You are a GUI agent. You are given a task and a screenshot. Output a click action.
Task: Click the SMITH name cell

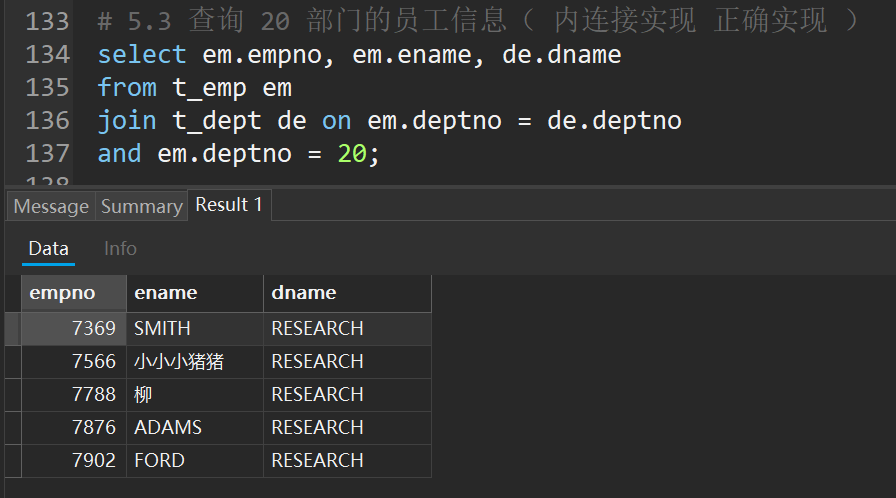tap(195, 328)
